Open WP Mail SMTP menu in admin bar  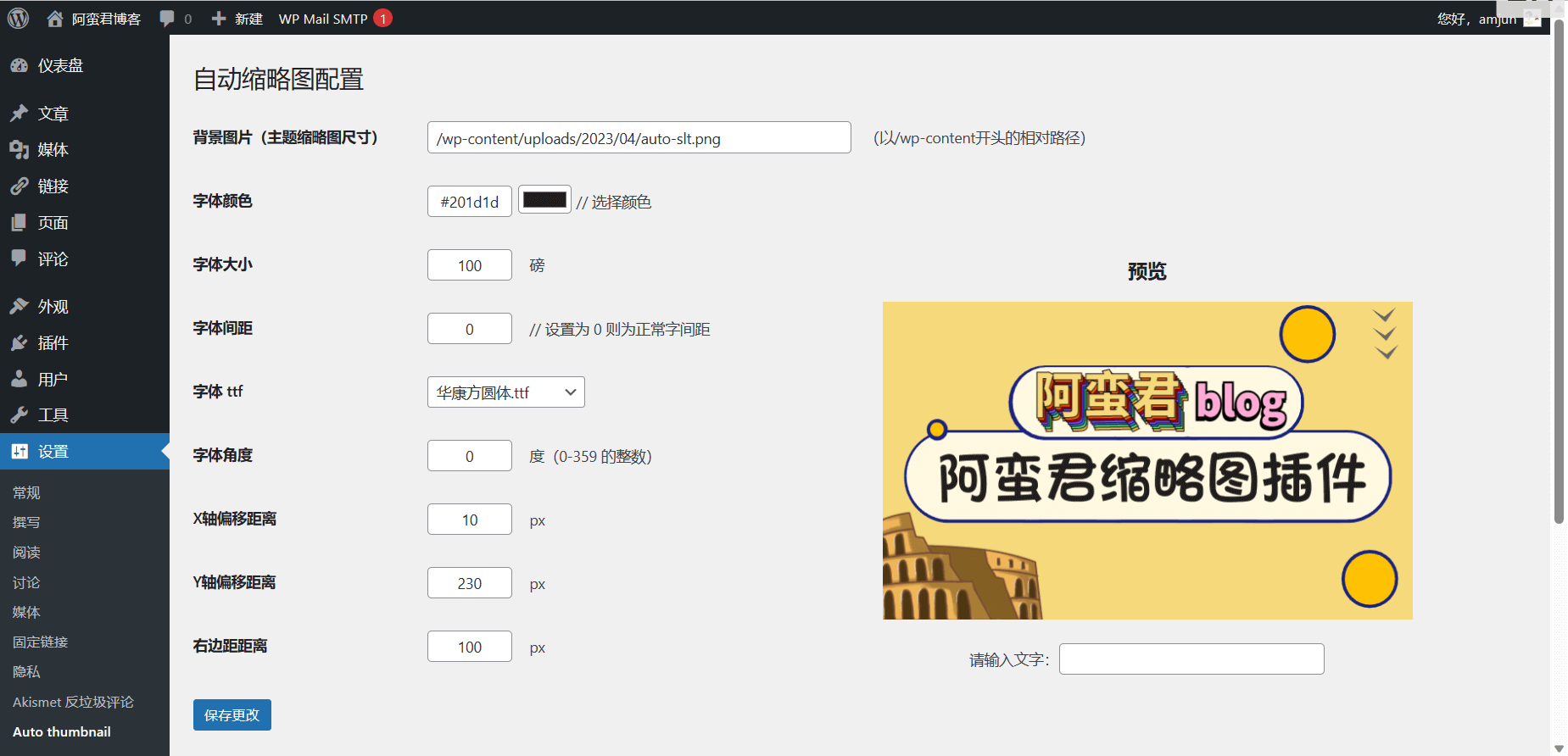[323, 19]
